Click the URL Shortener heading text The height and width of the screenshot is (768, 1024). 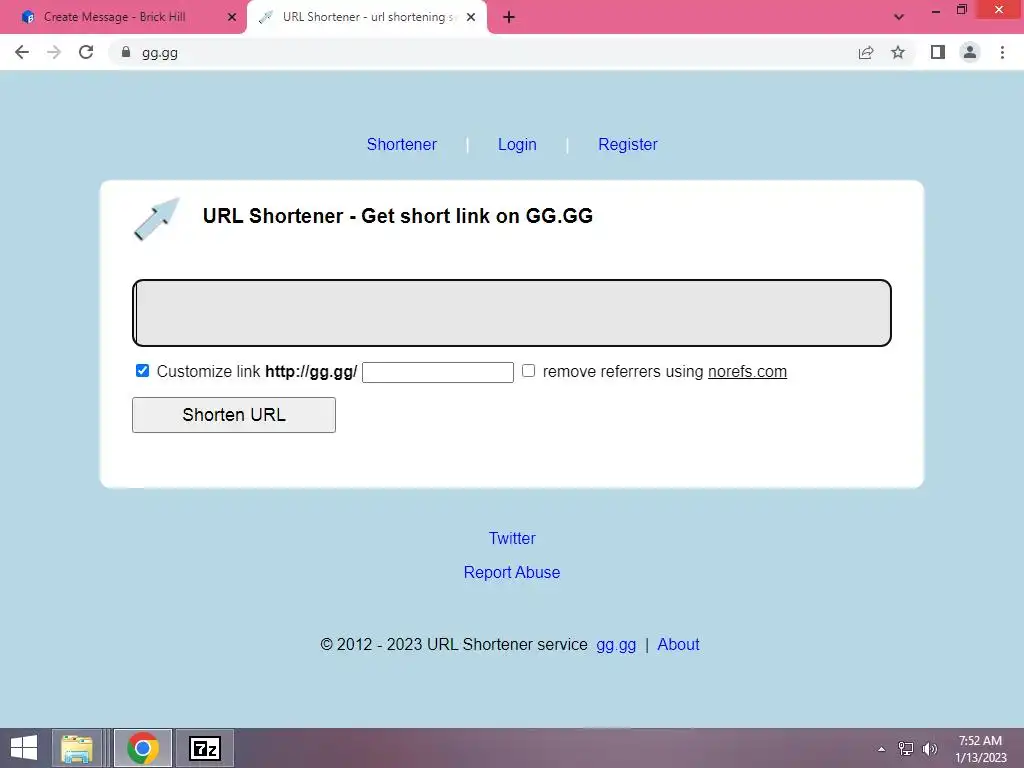398,216
